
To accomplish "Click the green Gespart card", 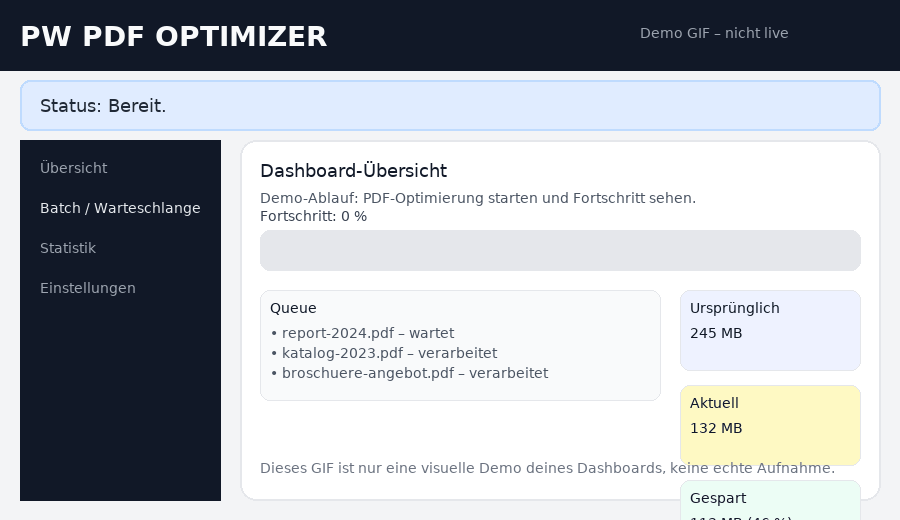I will (770, 500).
